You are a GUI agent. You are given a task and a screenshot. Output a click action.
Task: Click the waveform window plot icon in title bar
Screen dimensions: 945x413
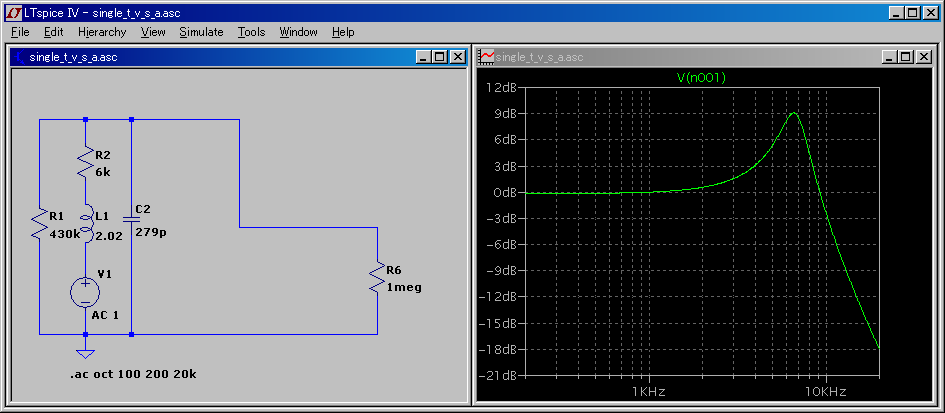point(486,57)
